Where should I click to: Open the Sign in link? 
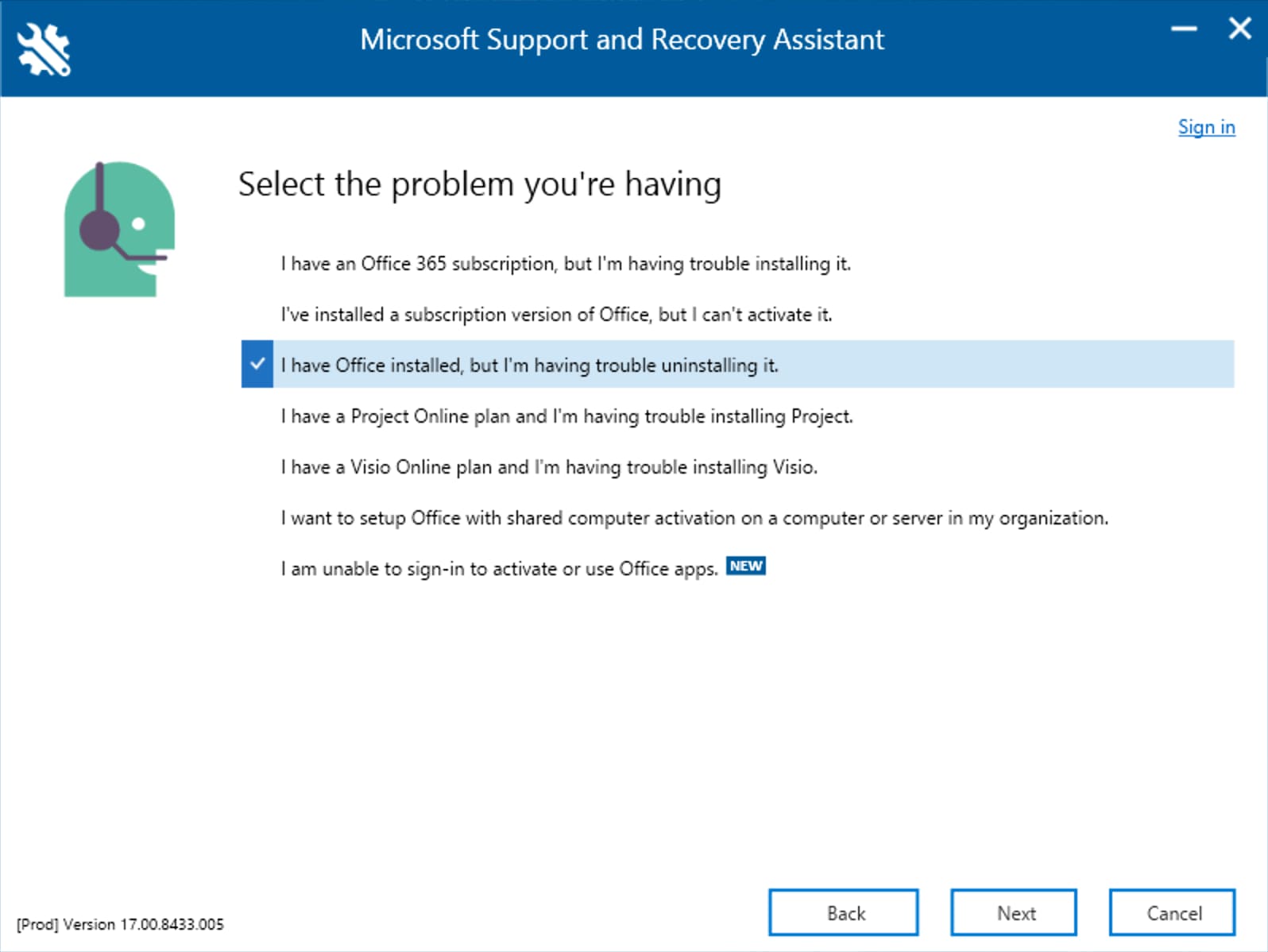click(x=1206, y=127)
